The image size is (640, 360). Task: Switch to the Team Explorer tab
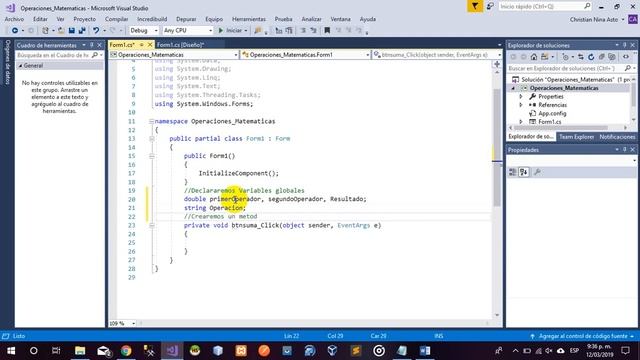tap(576, 137)
